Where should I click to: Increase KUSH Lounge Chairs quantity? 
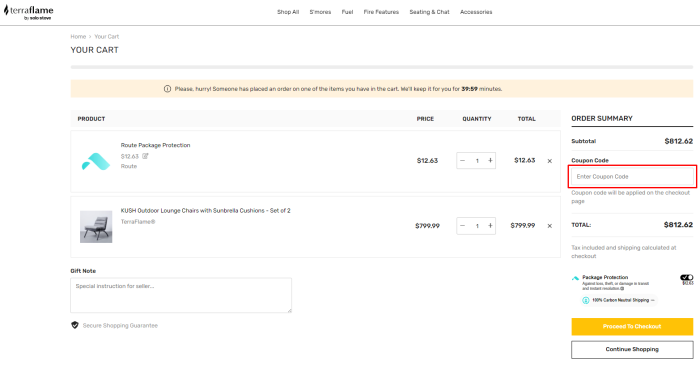tap(490, 226)
